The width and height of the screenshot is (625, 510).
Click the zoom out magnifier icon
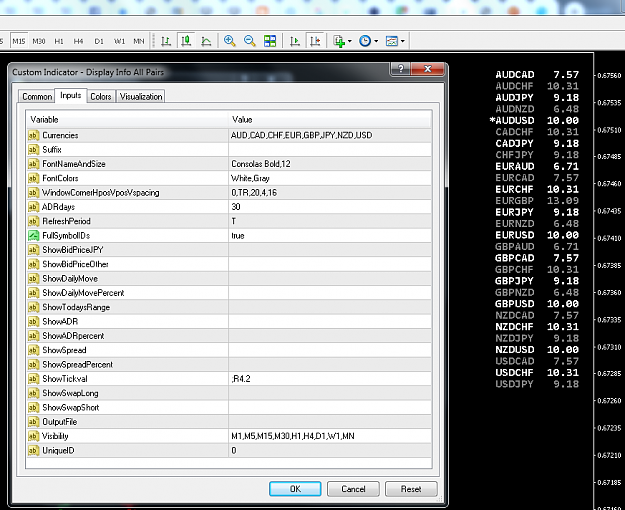[x=250, y=41]
